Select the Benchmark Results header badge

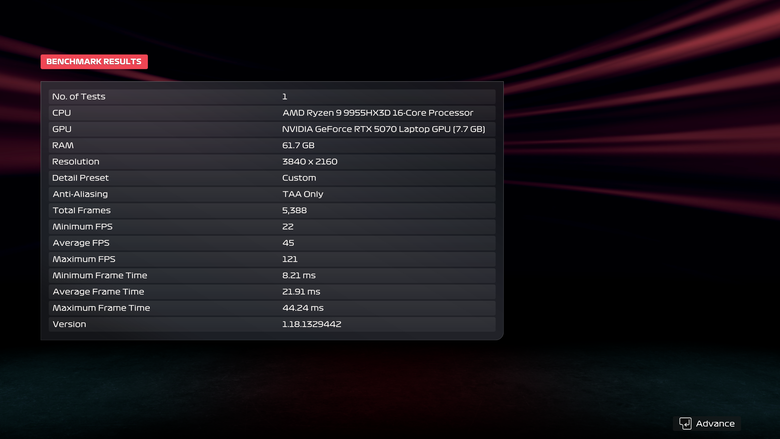[x=94, y=62]
